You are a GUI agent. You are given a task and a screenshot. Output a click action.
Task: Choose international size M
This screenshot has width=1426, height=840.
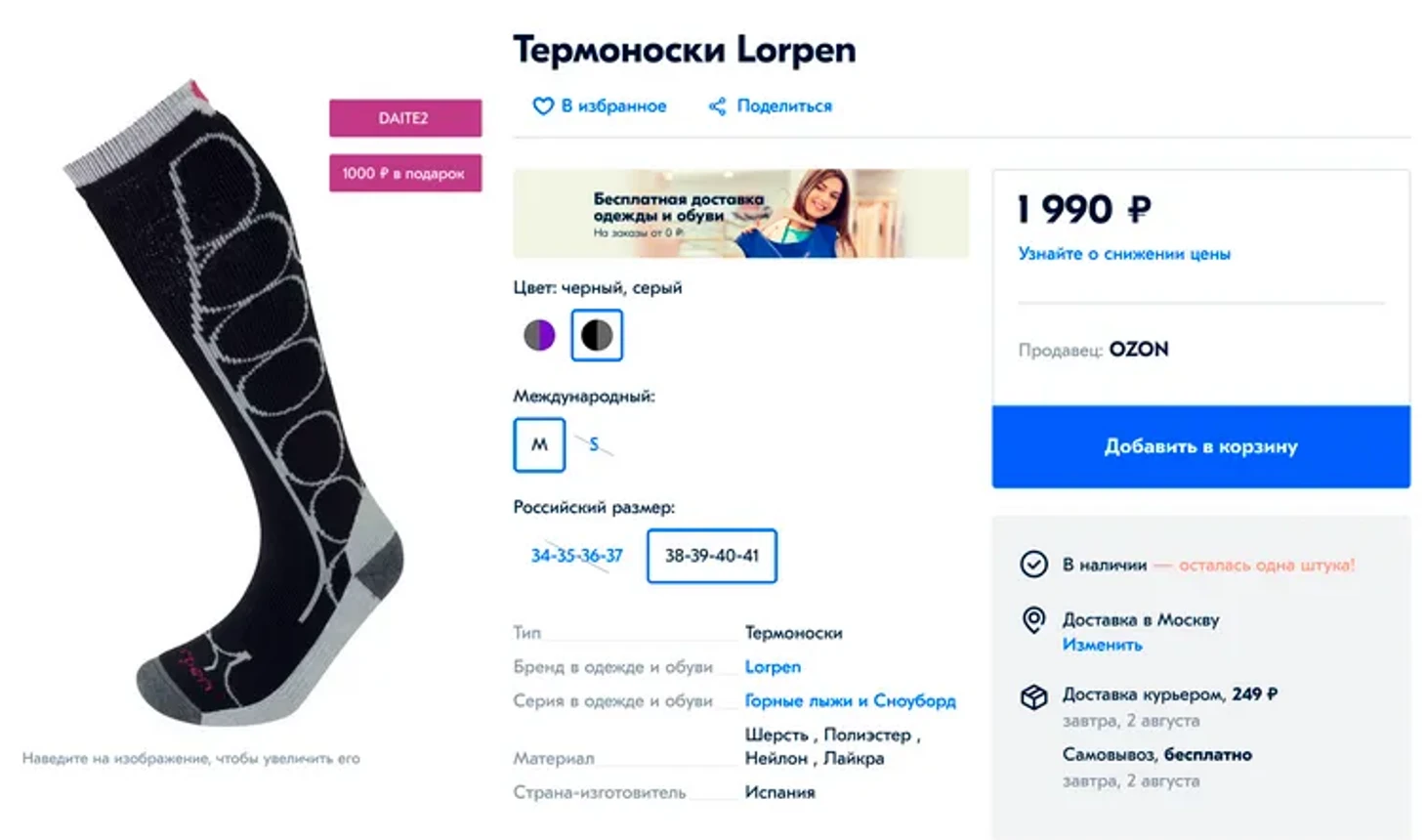[x=539, y=445]
